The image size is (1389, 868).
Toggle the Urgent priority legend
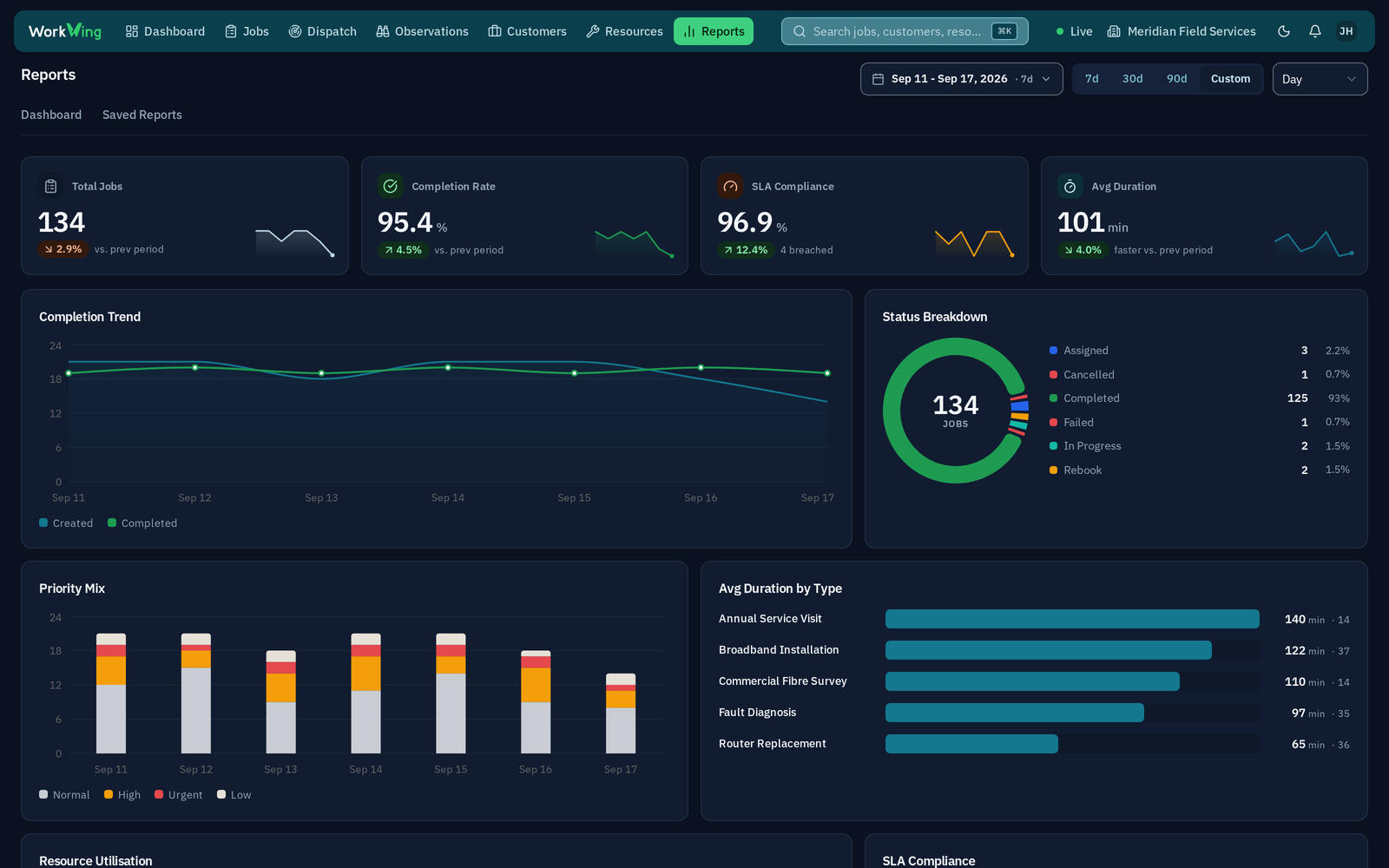click(179, 795)
